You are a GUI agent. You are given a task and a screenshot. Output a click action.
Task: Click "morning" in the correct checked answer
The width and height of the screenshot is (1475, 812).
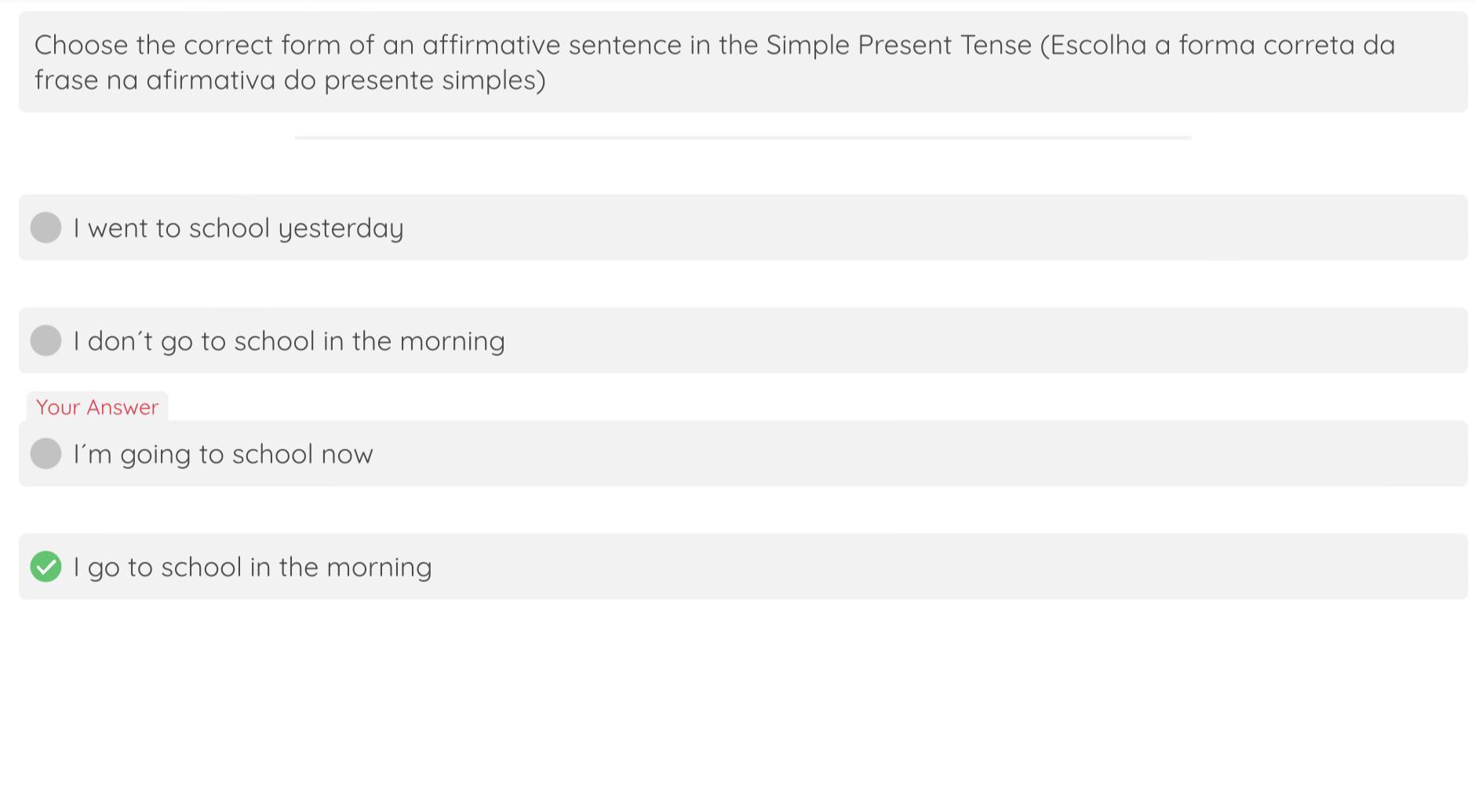(x=379, y=567)
